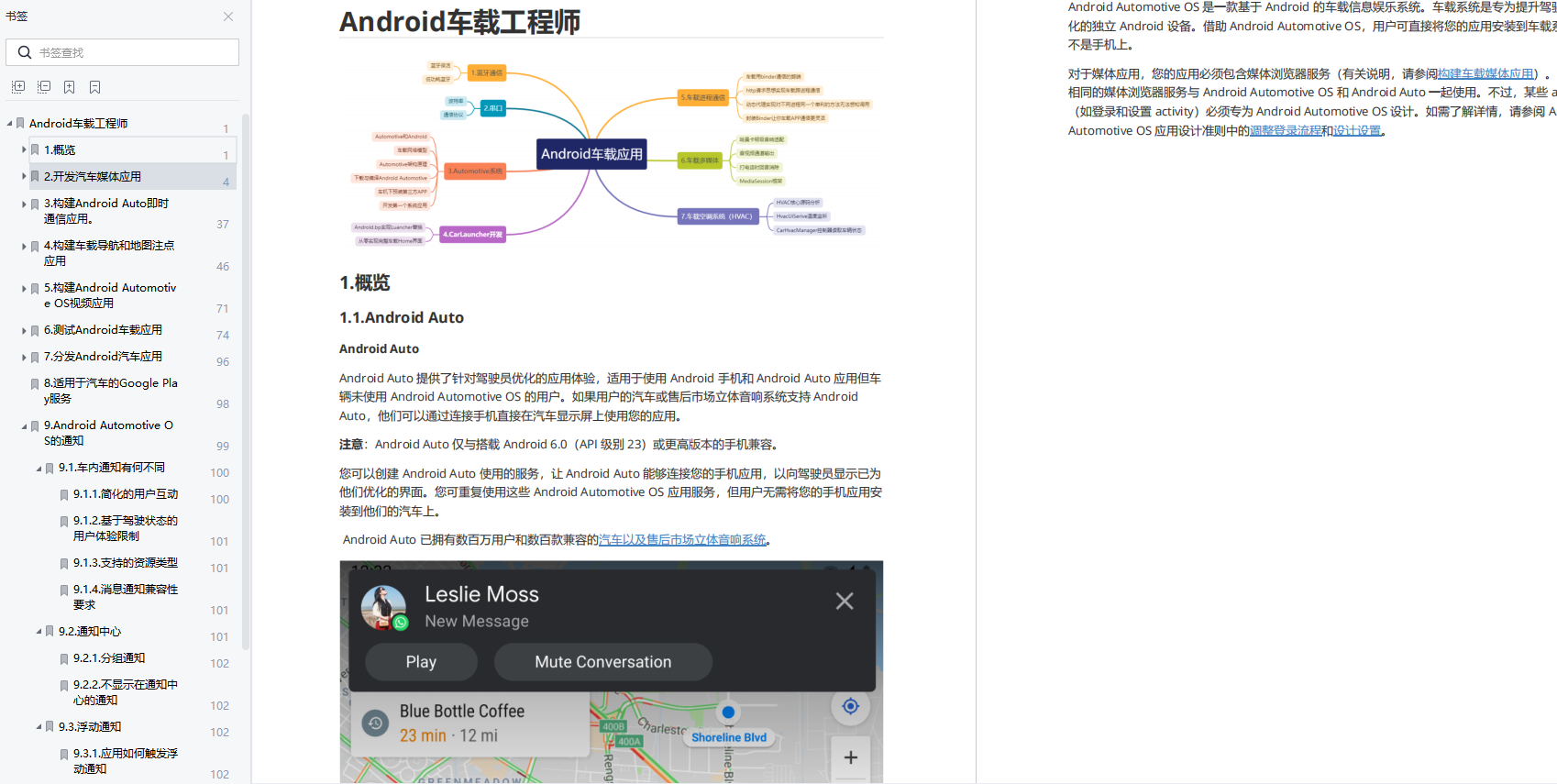Expand 3.构建Android Auto即时通信应用 node
This screenshot has height=784, width=1557.
24,204
